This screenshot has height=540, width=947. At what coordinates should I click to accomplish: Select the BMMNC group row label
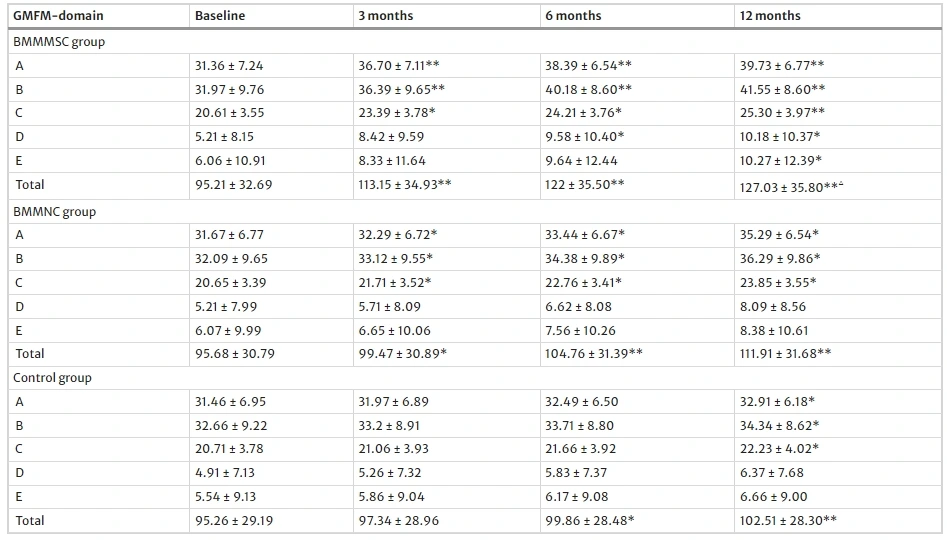point(54,211)
